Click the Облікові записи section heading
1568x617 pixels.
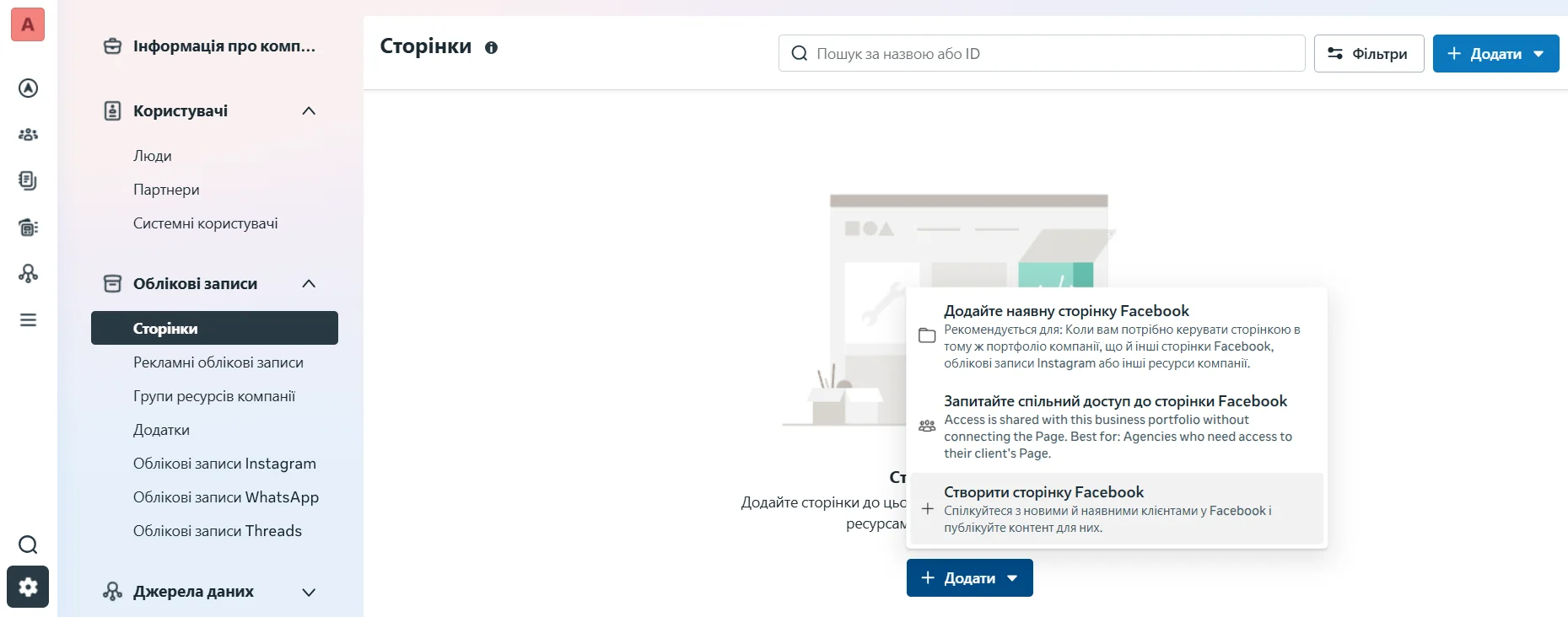coord(195,283)
